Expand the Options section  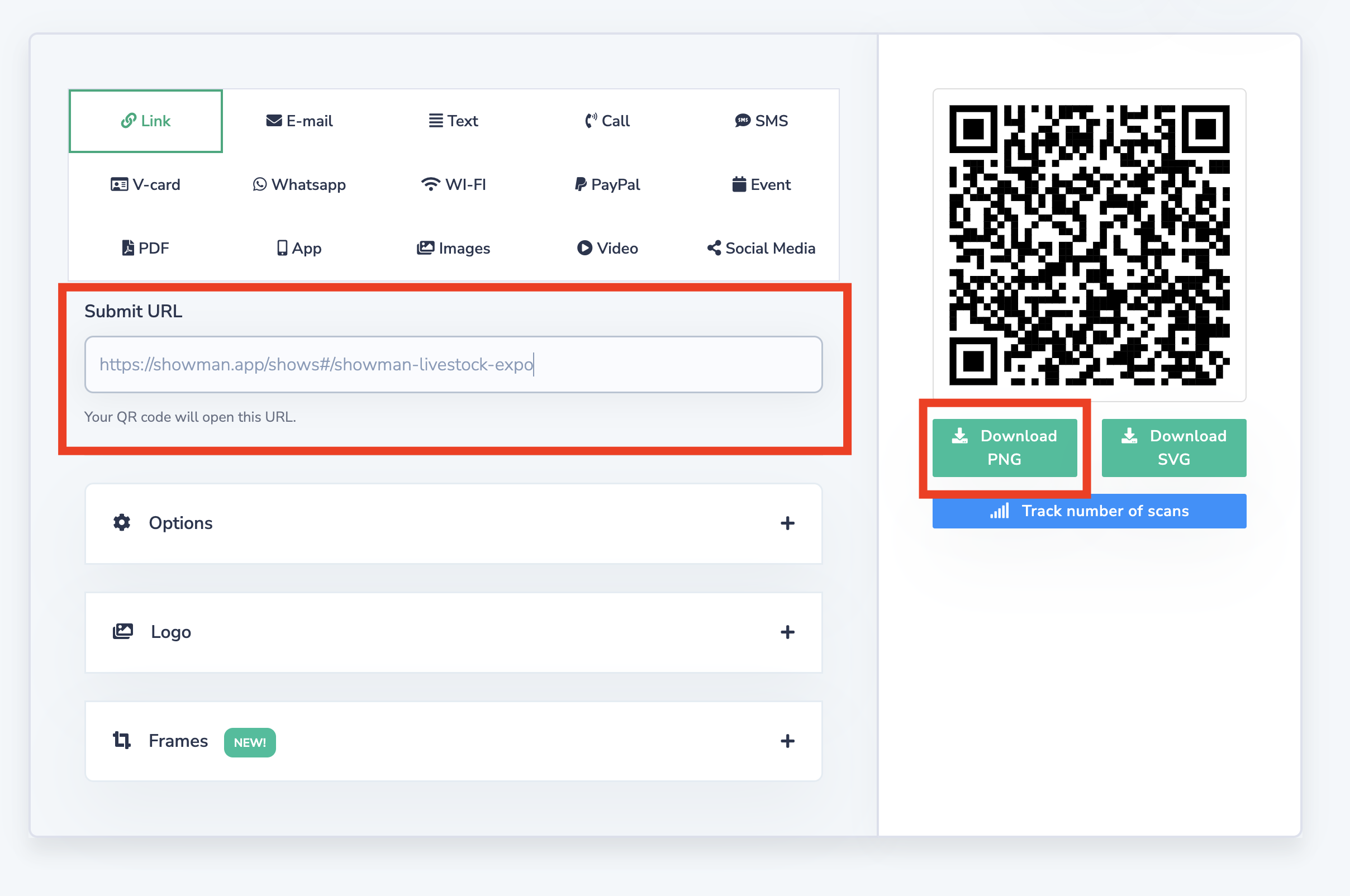[787, 523]
